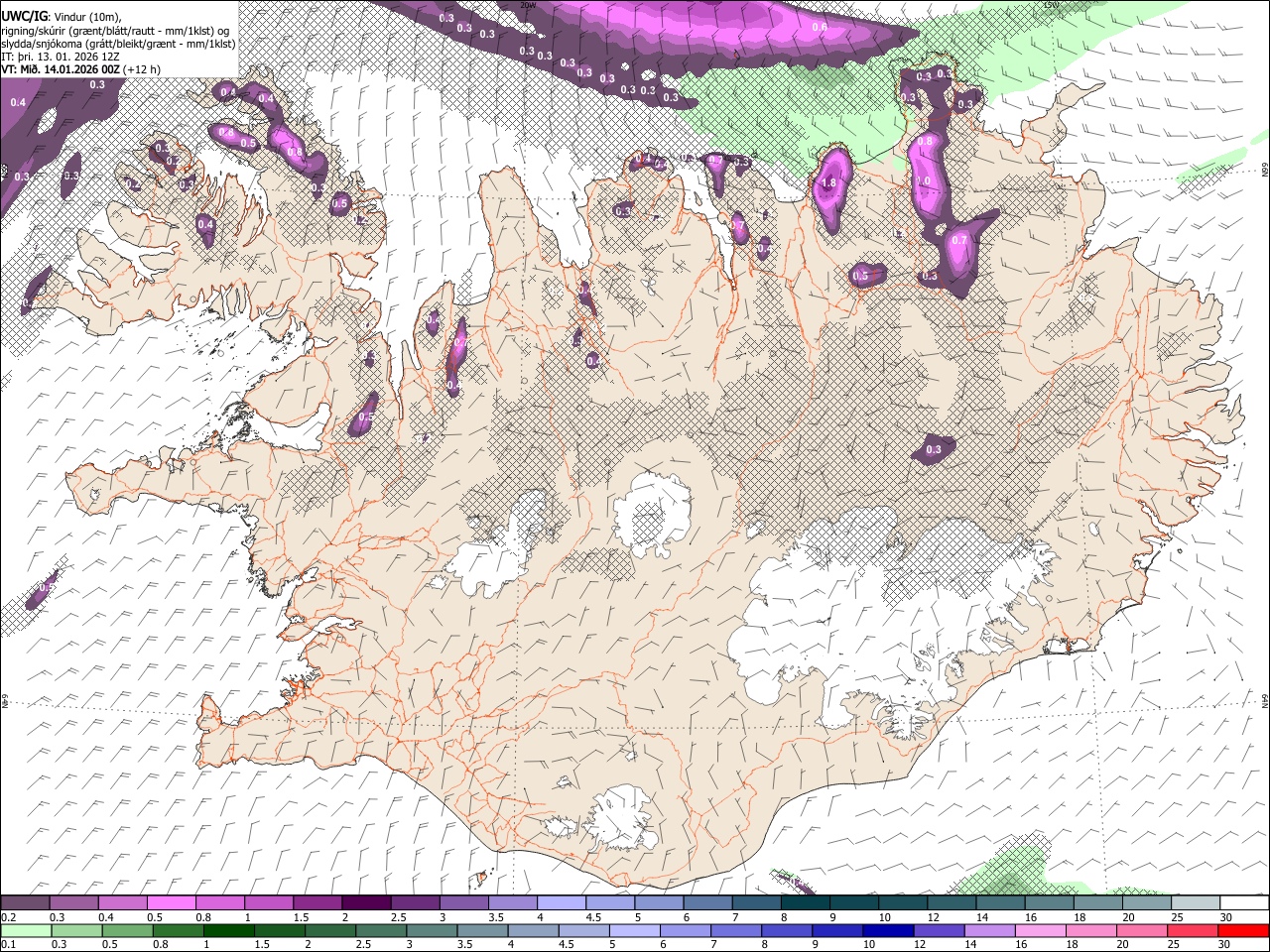Click the UWC/IG title text
Viewport: 1270px width, 952px height.
click(24, 16)
